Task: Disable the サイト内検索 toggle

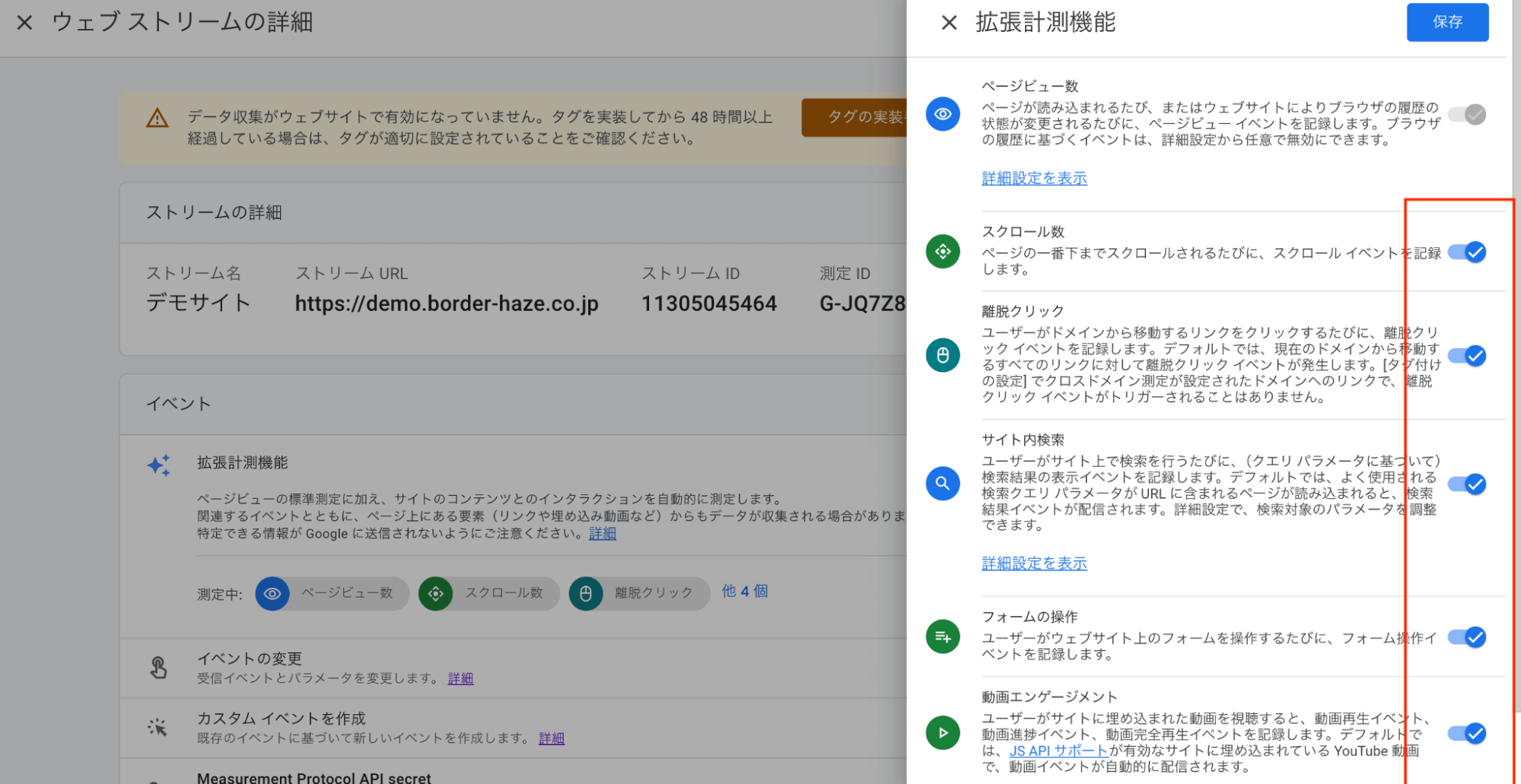Action: 1467,484
